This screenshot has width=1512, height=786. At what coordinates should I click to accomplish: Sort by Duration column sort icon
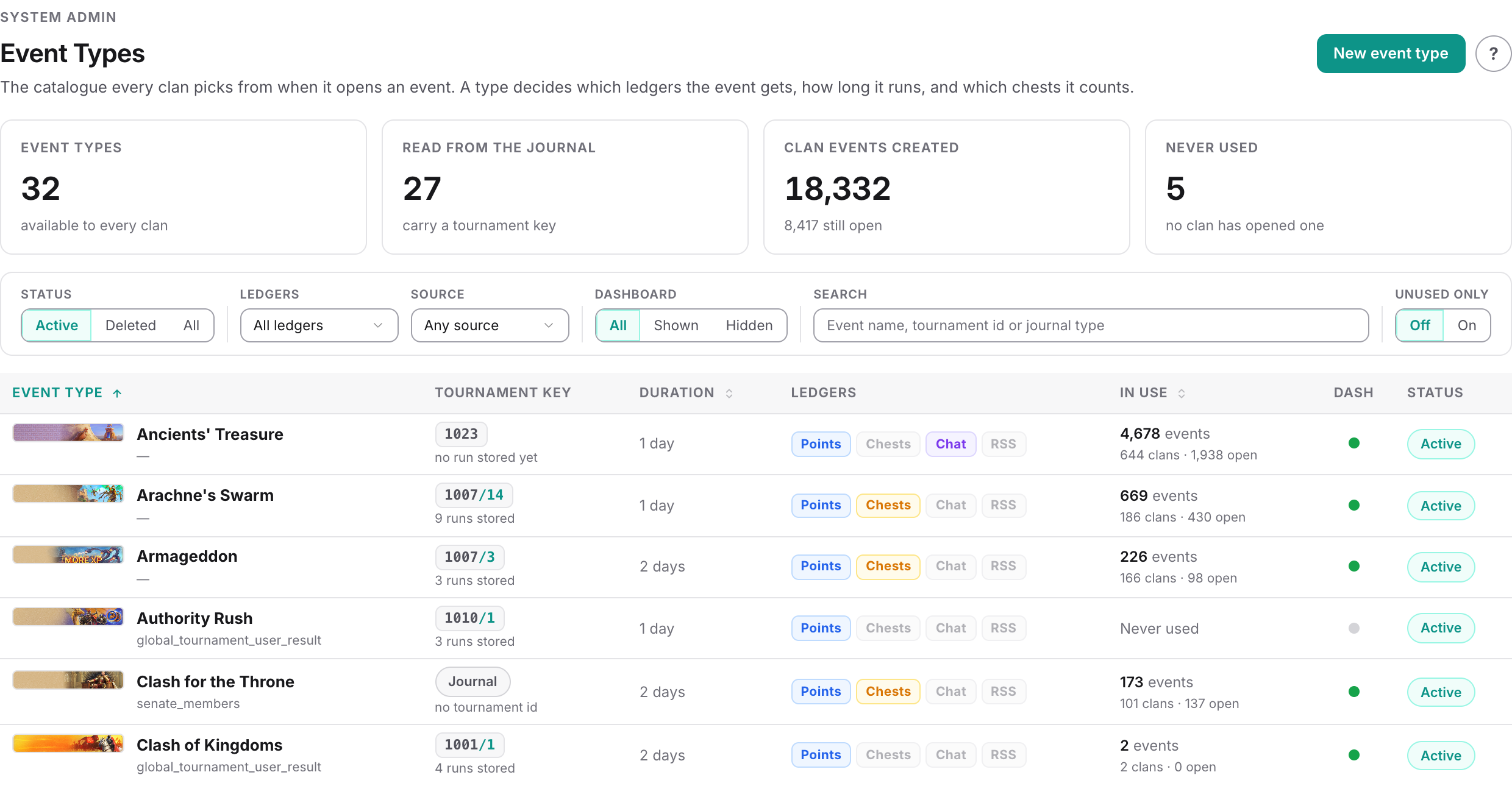(729, 393)
